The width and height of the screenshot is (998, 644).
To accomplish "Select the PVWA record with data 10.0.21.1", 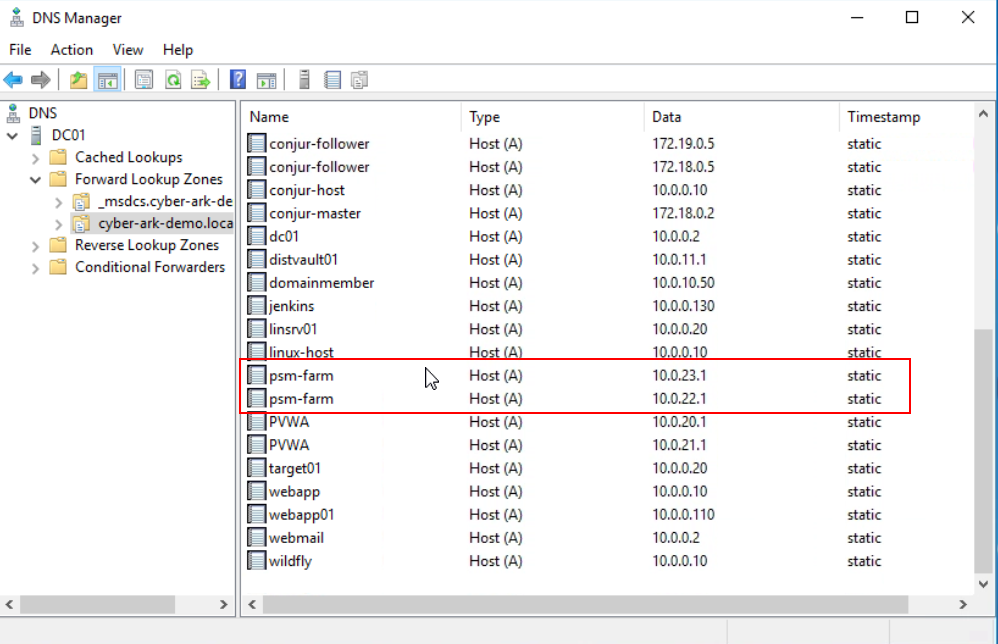I will [x=608, y=445].
